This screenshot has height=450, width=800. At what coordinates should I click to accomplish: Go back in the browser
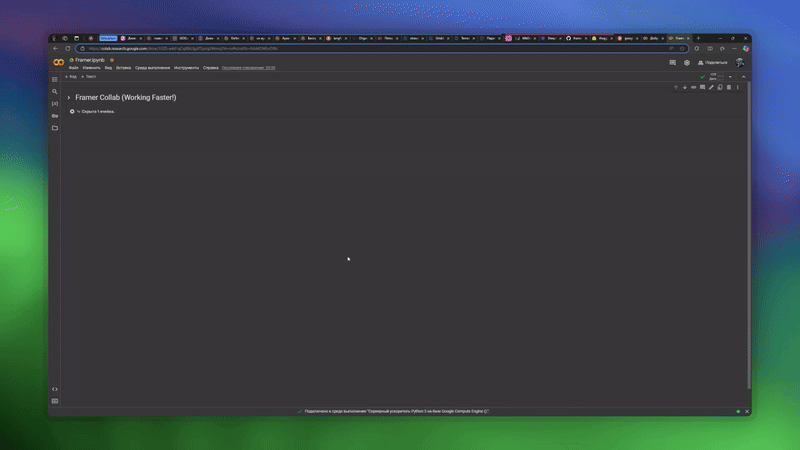pos(56,48)
